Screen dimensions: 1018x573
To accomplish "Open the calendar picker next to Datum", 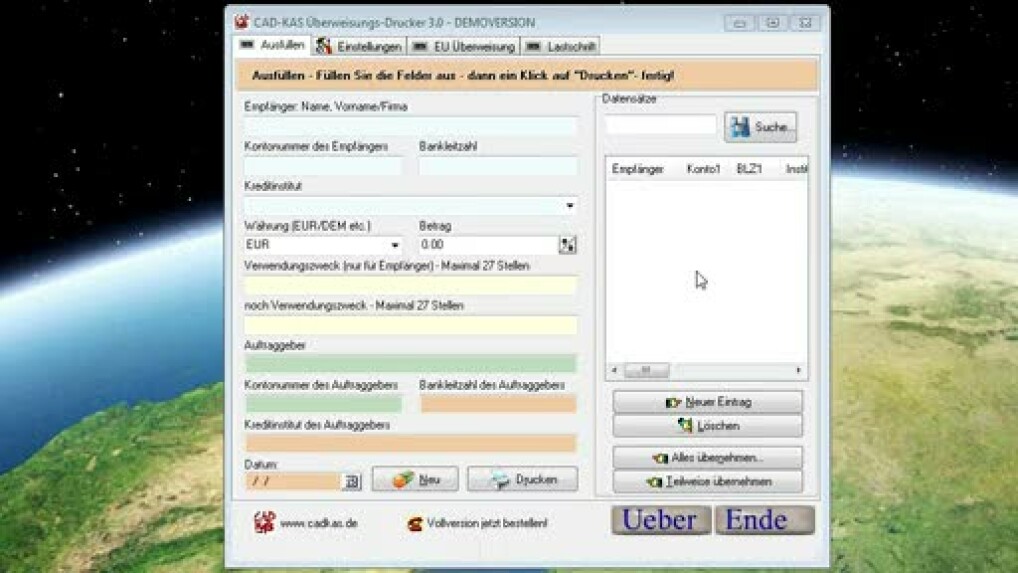I will (351, 481).
